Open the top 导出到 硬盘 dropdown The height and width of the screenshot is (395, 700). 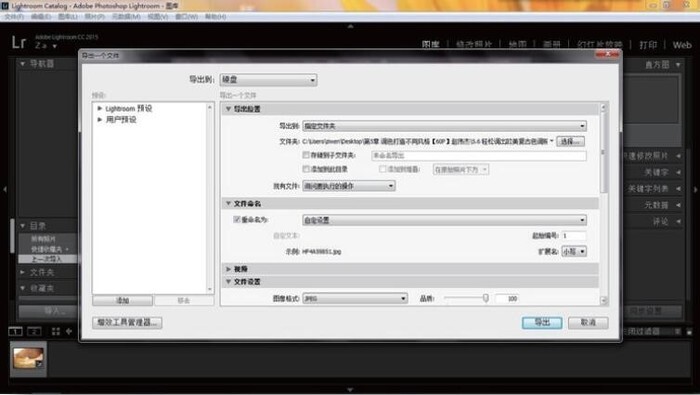click(x=268, y=80)
